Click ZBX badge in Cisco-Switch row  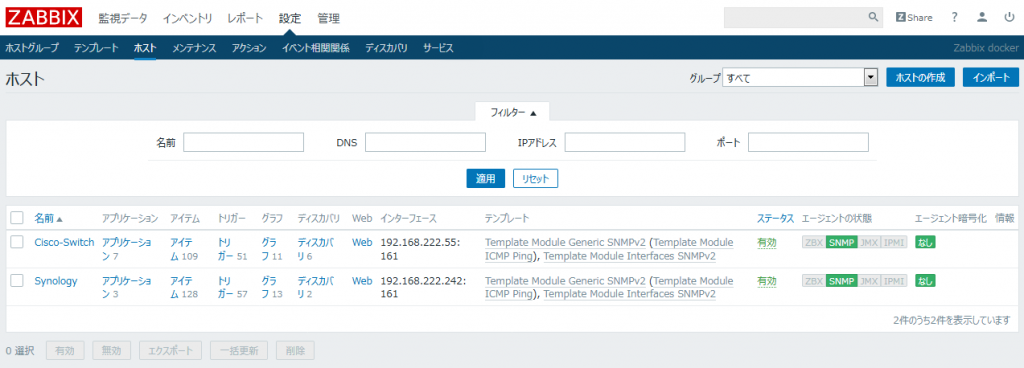coord(814,242)
